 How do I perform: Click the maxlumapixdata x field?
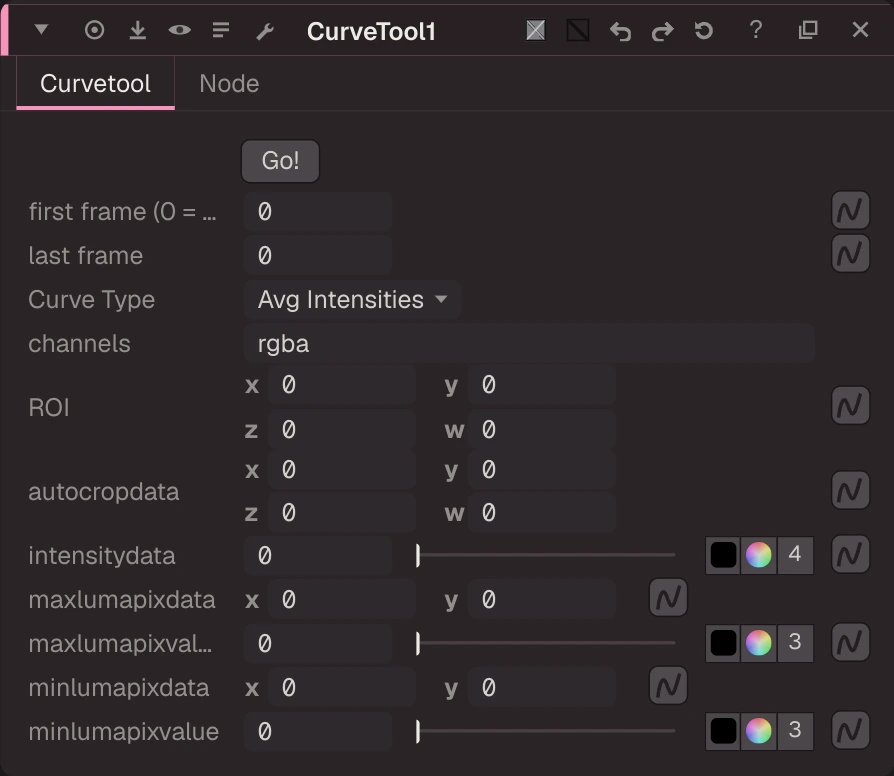[342, 600]
